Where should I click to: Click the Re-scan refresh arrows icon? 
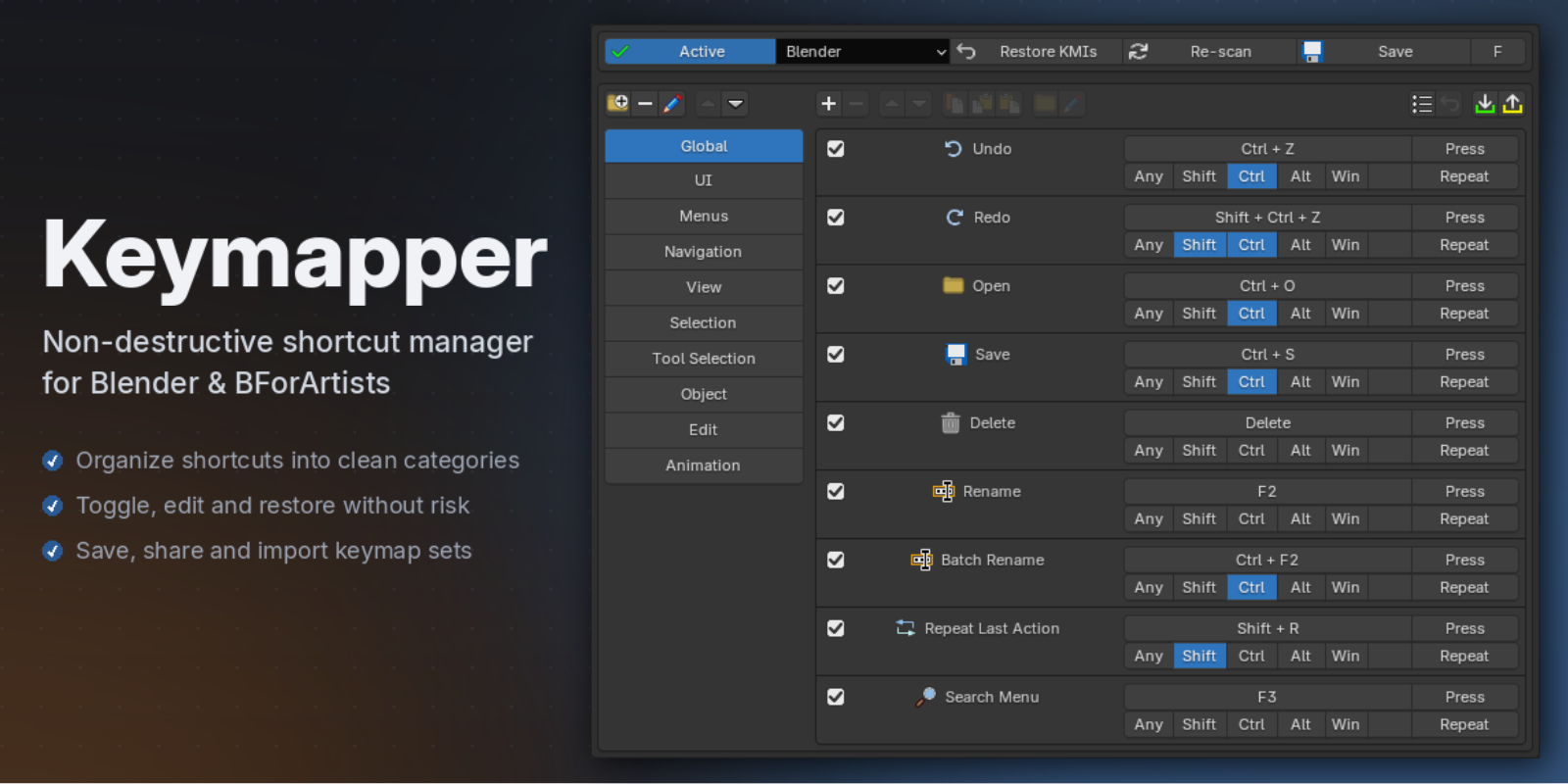point(1138,52)
